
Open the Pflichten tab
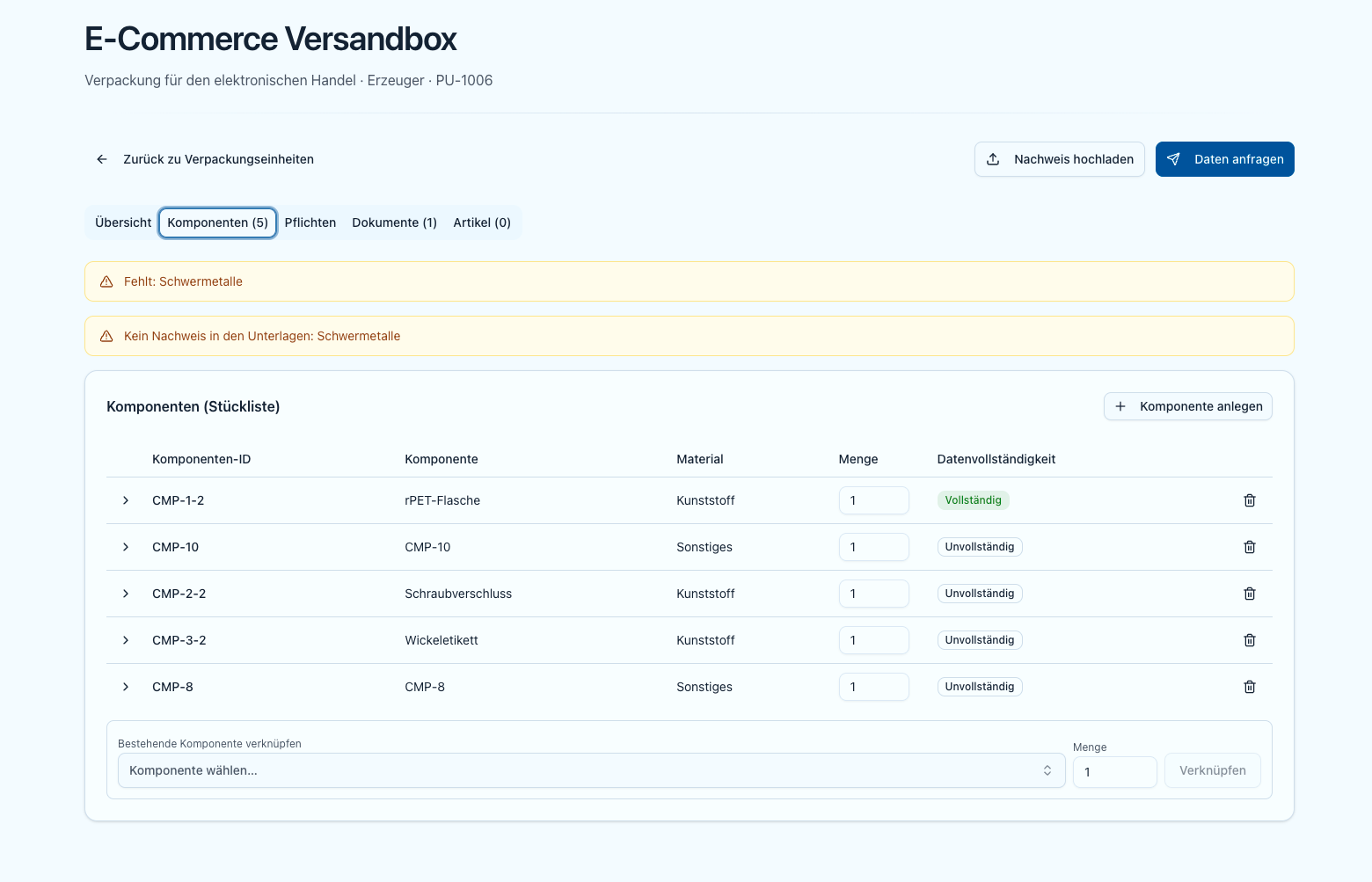tap(310, 222)
